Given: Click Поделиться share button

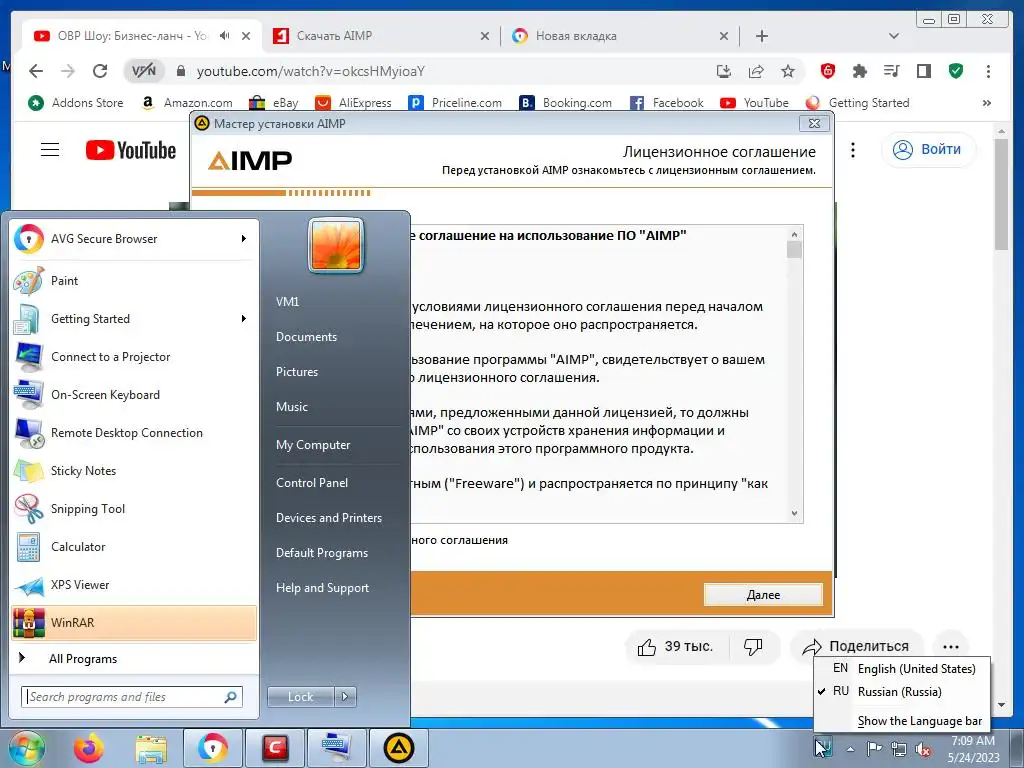Looking at the screenshot, I should 856,647.
